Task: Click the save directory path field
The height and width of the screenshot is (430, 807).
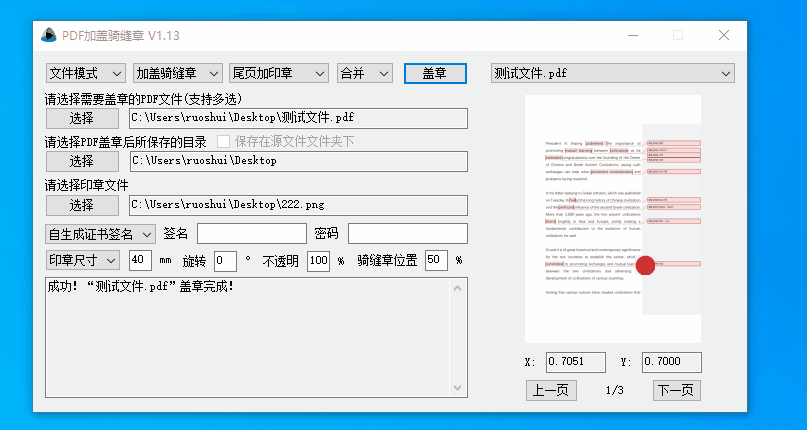Action: click(x=299, y=161)
